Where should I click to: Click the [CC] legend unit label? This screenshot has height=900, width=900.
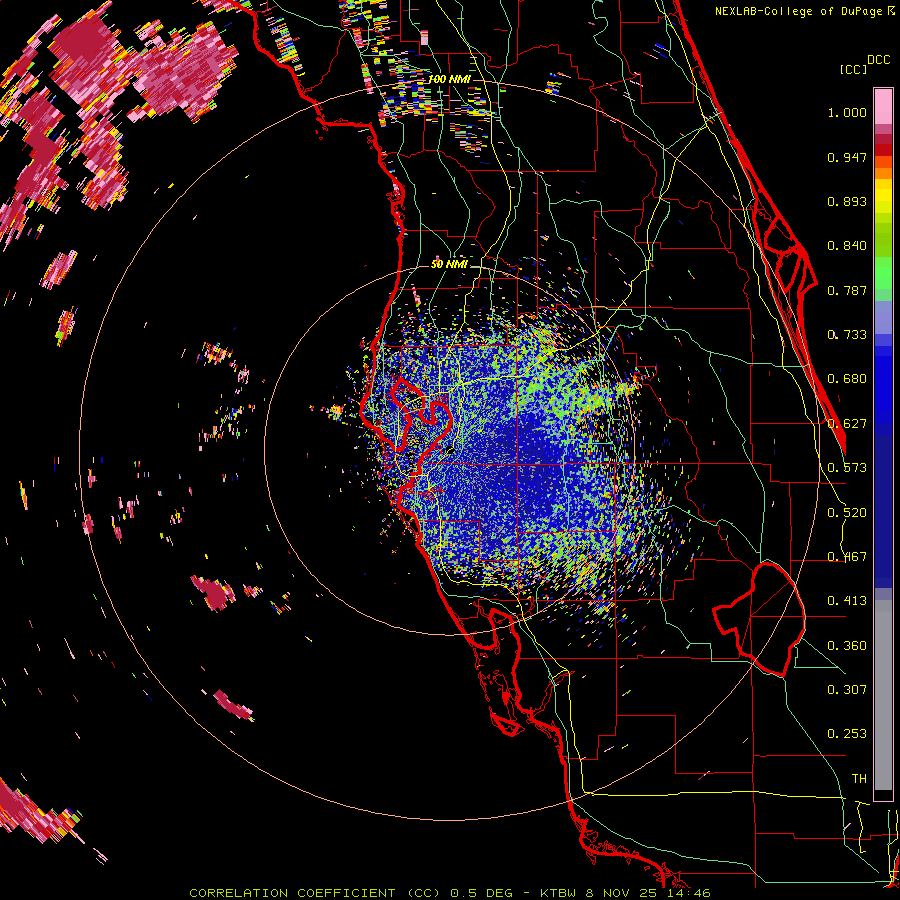[853, 69]
